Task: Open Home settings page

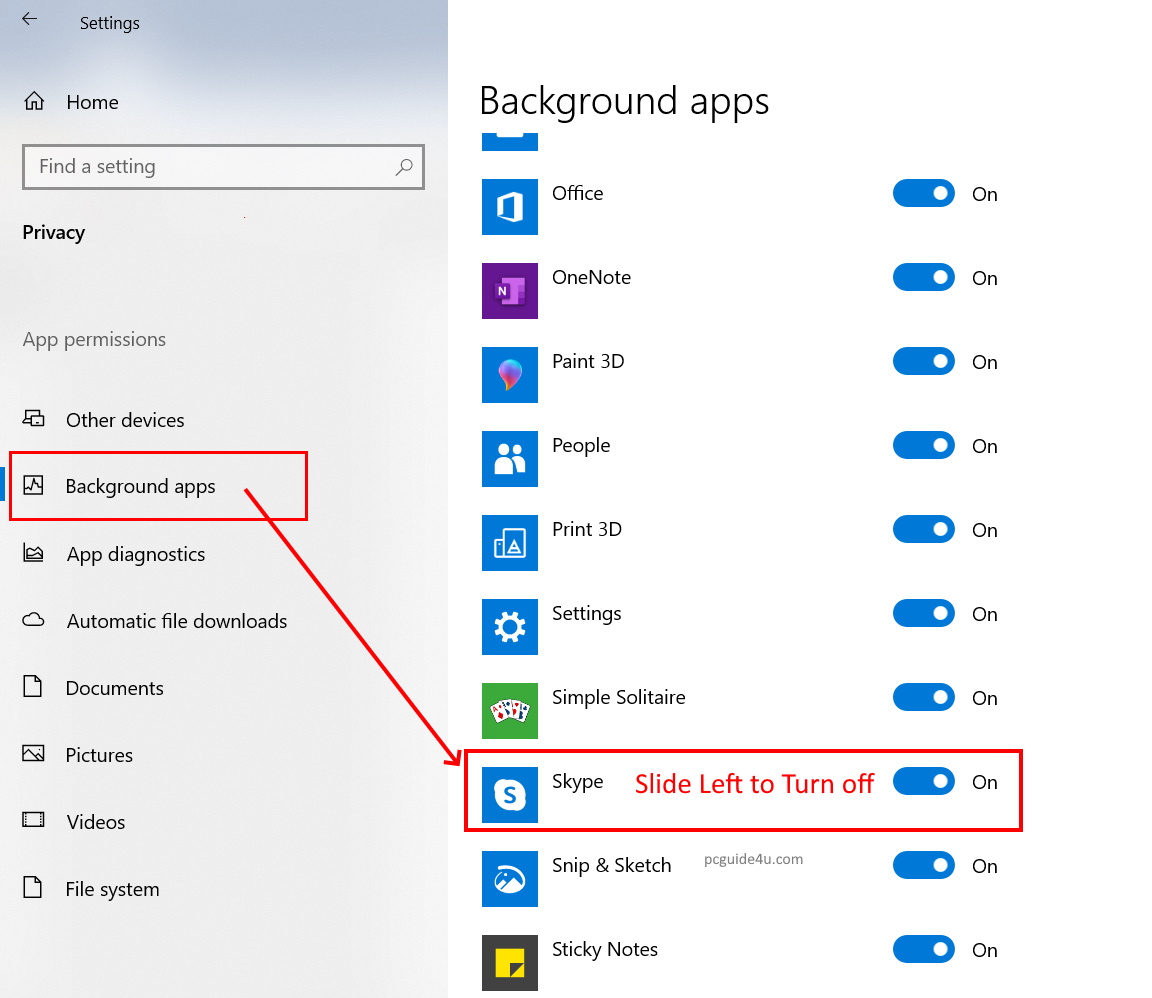Action: (91, 102)
